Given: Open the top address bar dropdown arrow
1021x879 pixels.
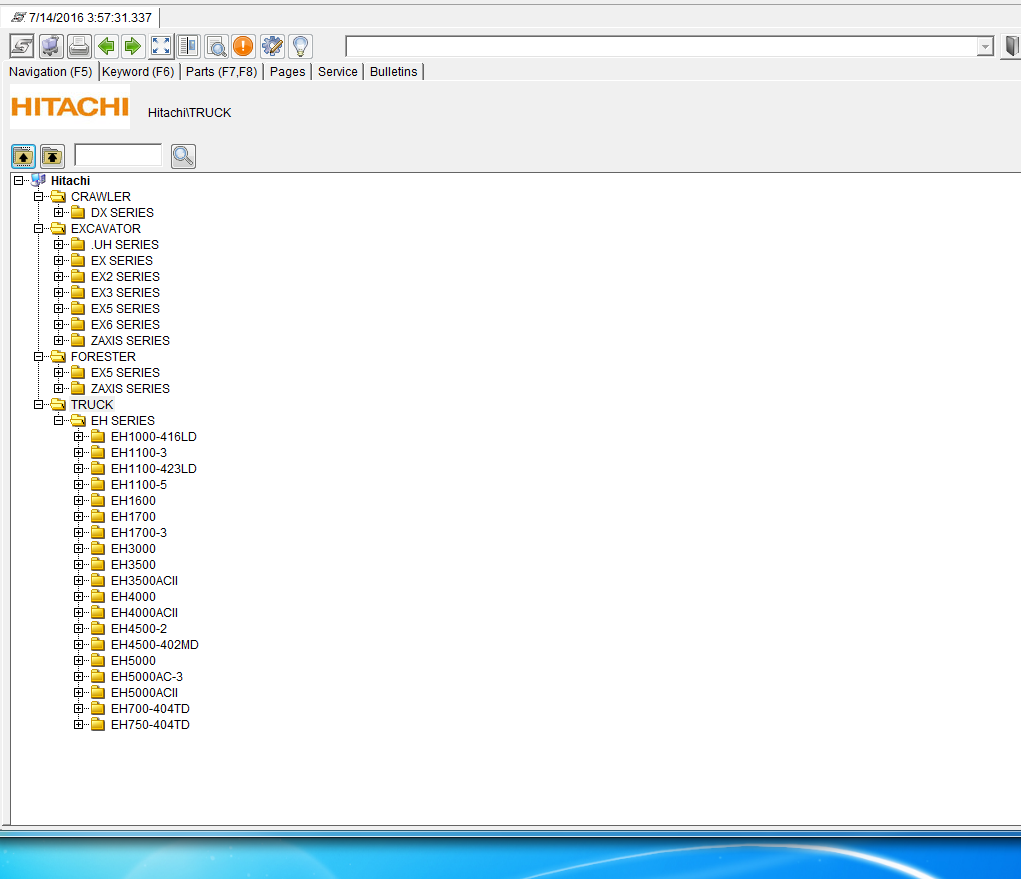Looking at the screenshot, I should (x=985, y=47).
